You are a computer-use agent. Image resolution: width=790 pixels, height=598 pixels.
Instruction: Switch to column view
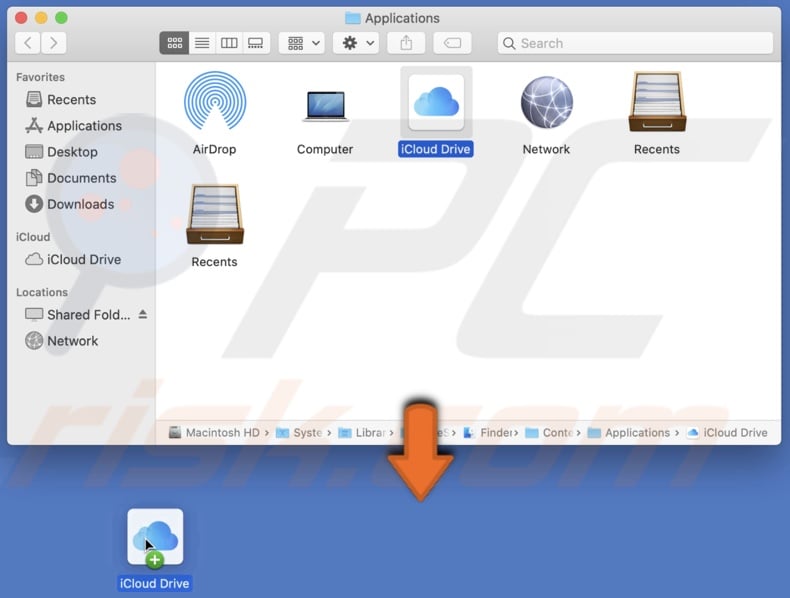point(229,43)
